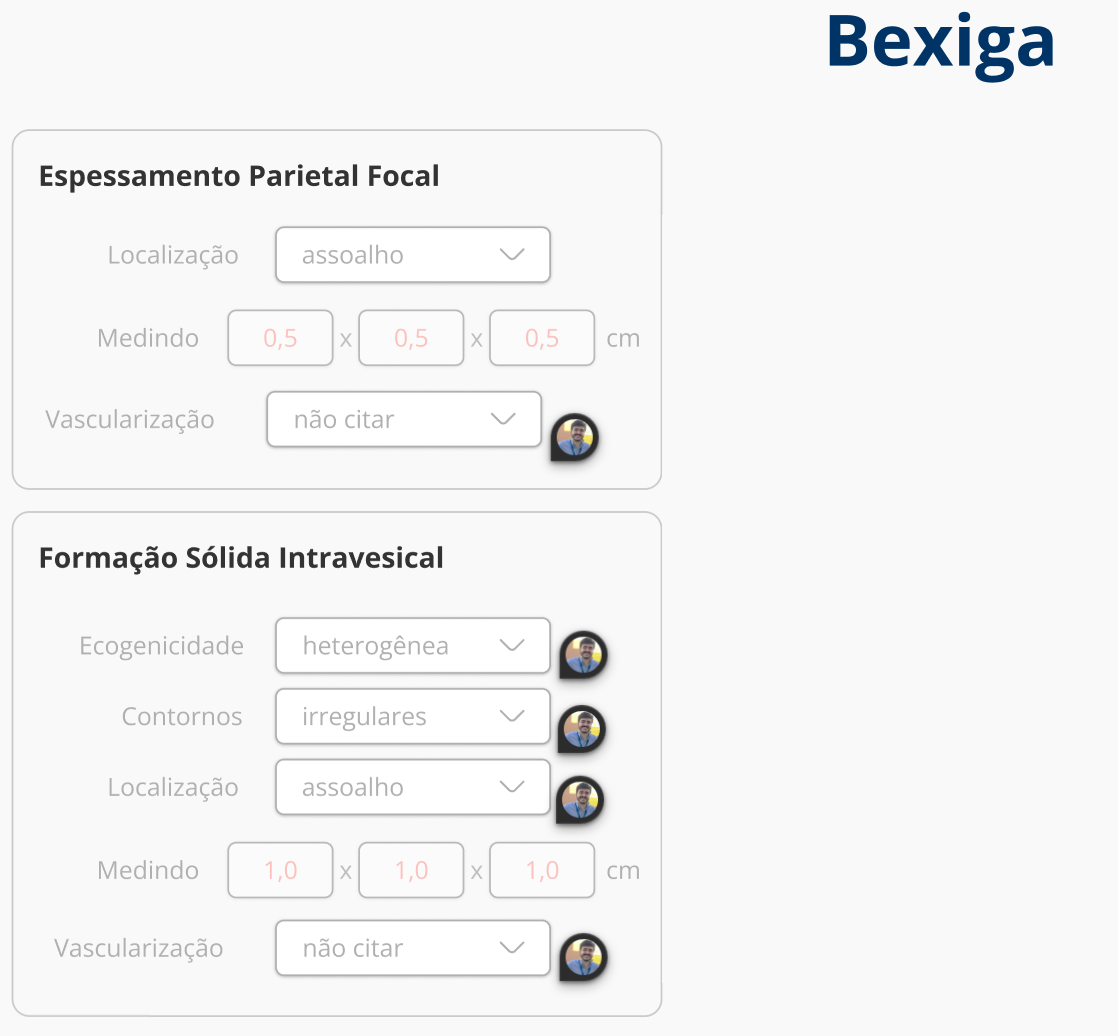
Task: Open Vascularização dropdown in Espessamento Parietal Focal
Action: click(x=404, y=419)
